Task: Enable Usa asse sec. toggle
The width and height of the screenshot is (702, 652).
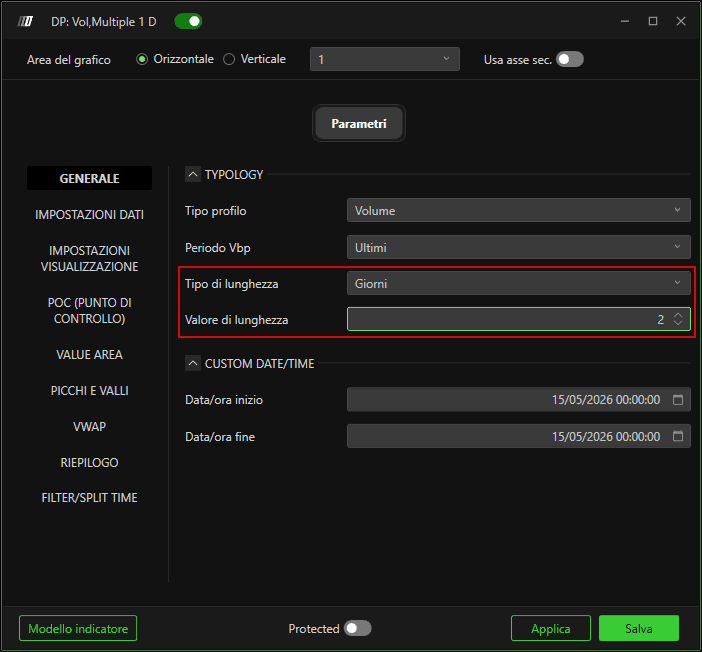Action: click(569, 59)
